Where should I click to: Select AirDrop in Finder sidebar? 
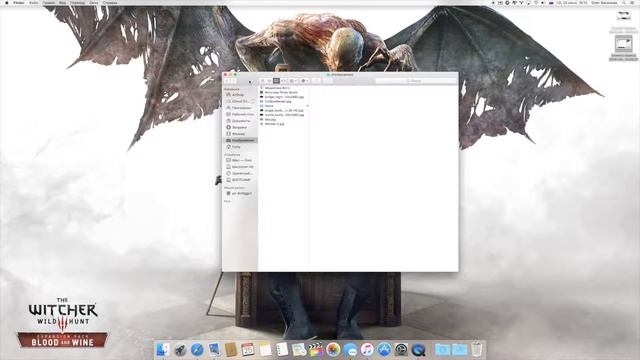click(x=239, y=95)
